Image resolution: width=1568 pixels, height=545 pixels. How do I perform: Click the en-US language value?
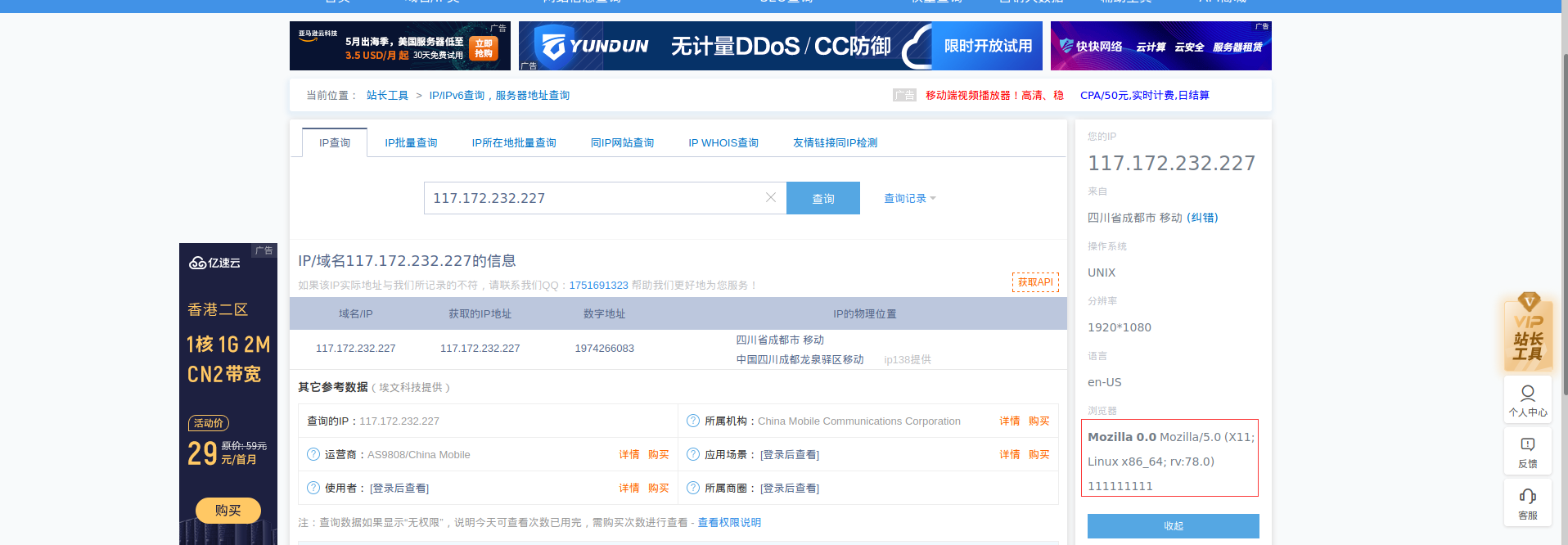coord(1104,382)
